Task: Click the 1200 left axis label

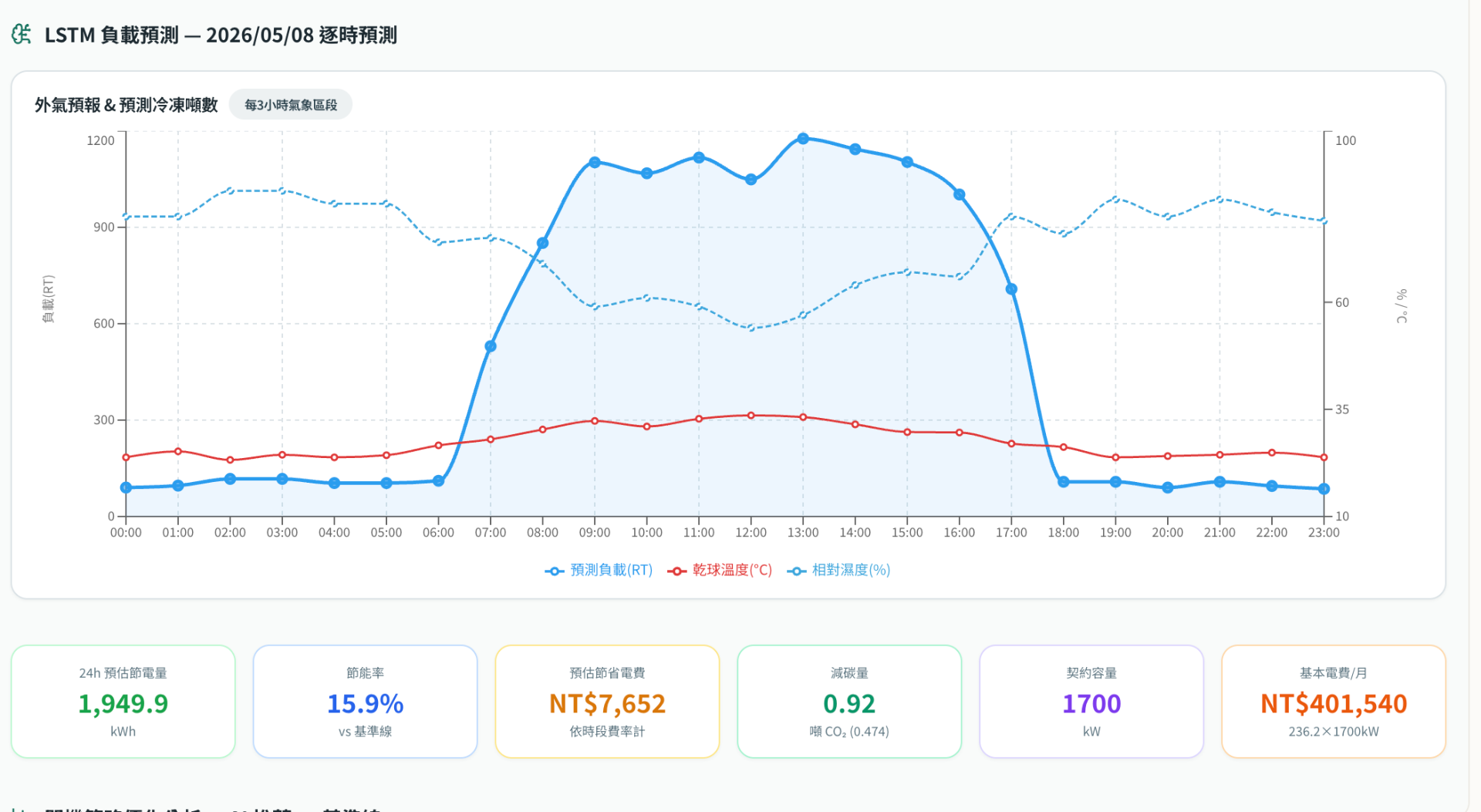Action: tap(100, 140)
